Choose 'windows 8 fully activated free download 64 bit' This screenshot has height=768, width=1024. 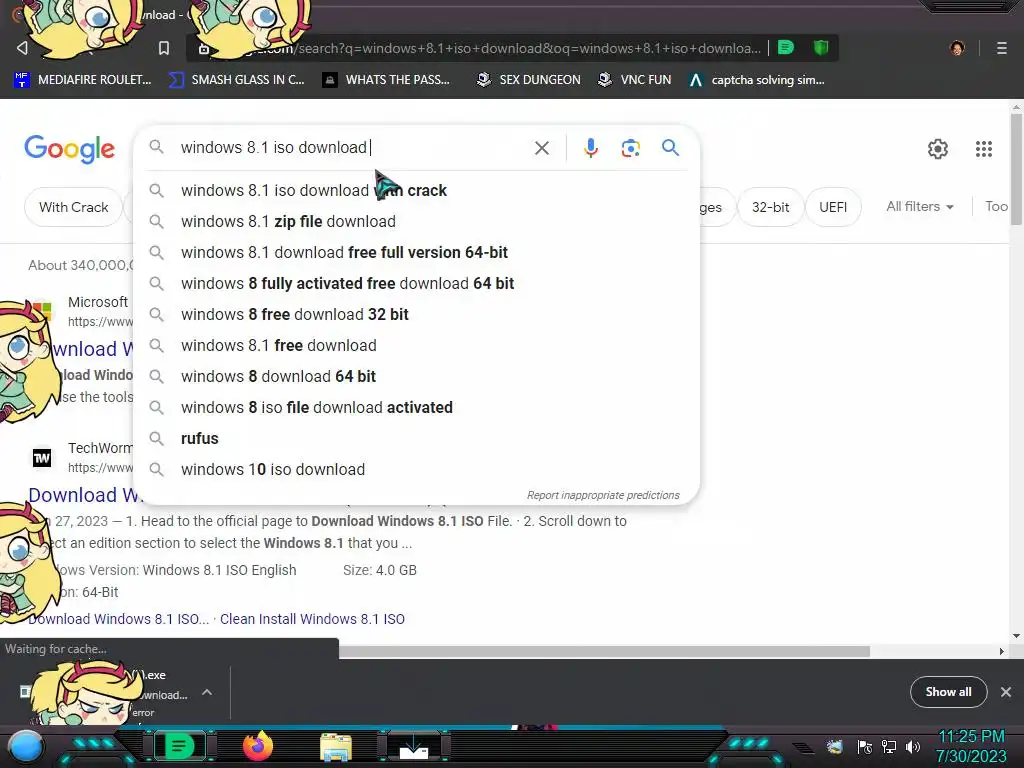417,283
